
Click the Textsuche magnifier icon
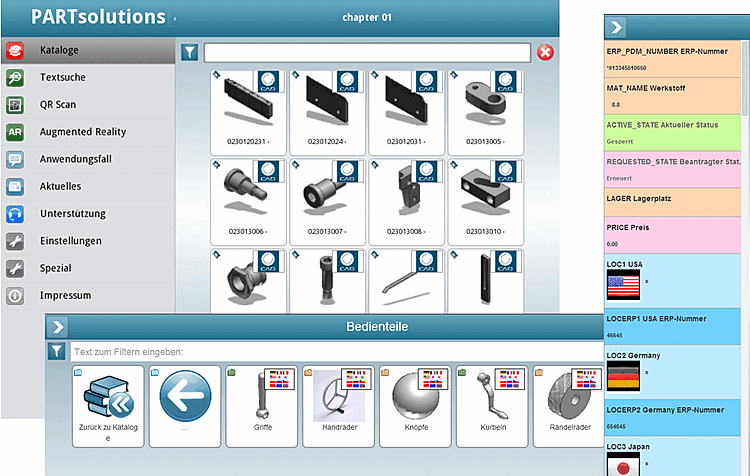point(15,77)
